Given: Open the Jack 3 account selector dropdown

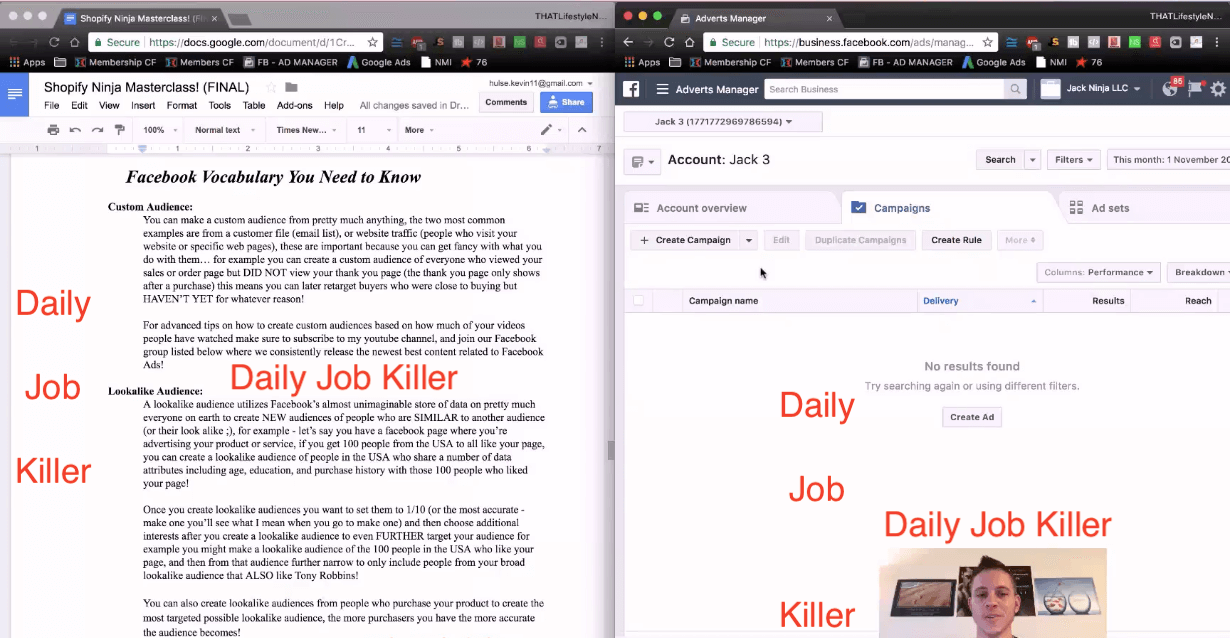Looking at the screenshot, I should pyautogui.click(x=723, y=122).
